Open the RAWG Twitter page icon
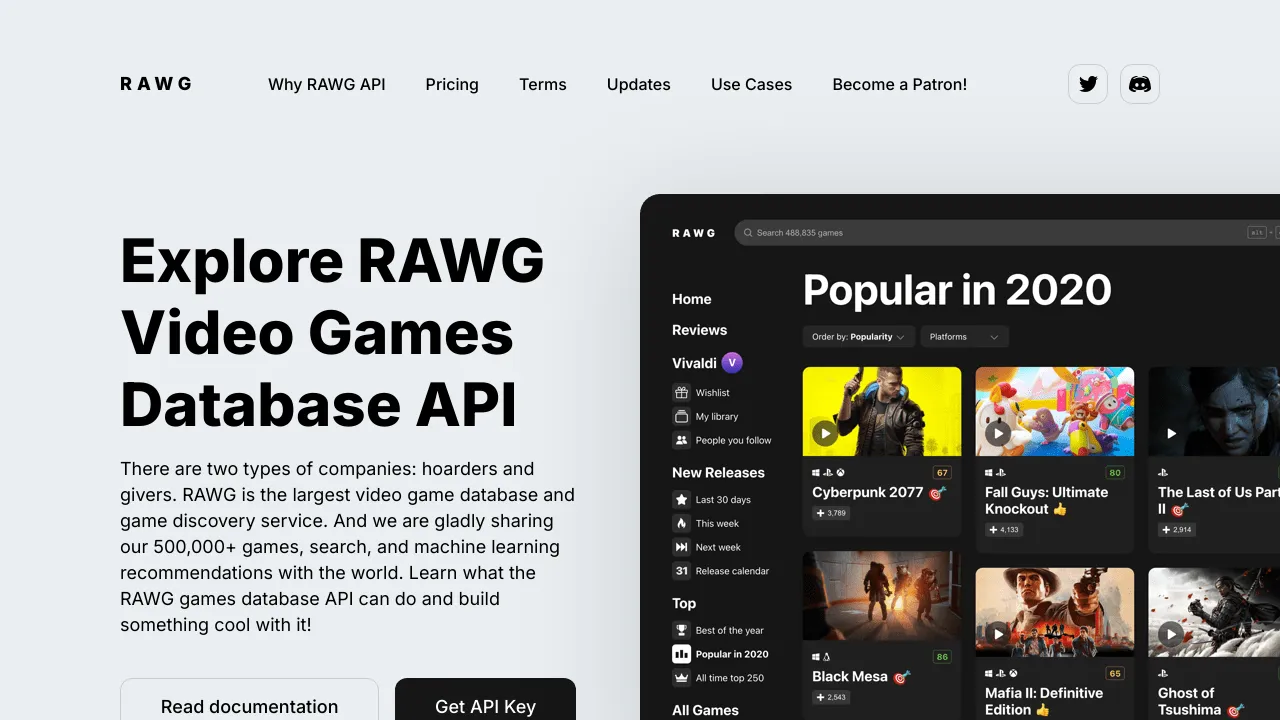 coord(1088,84)
